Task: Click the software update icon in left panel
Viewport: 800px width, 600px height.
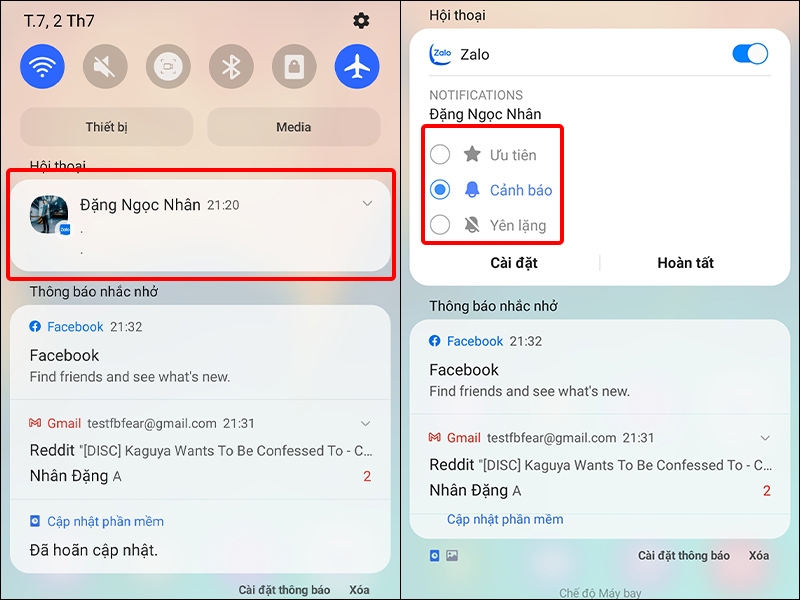Action: point(35,521)
